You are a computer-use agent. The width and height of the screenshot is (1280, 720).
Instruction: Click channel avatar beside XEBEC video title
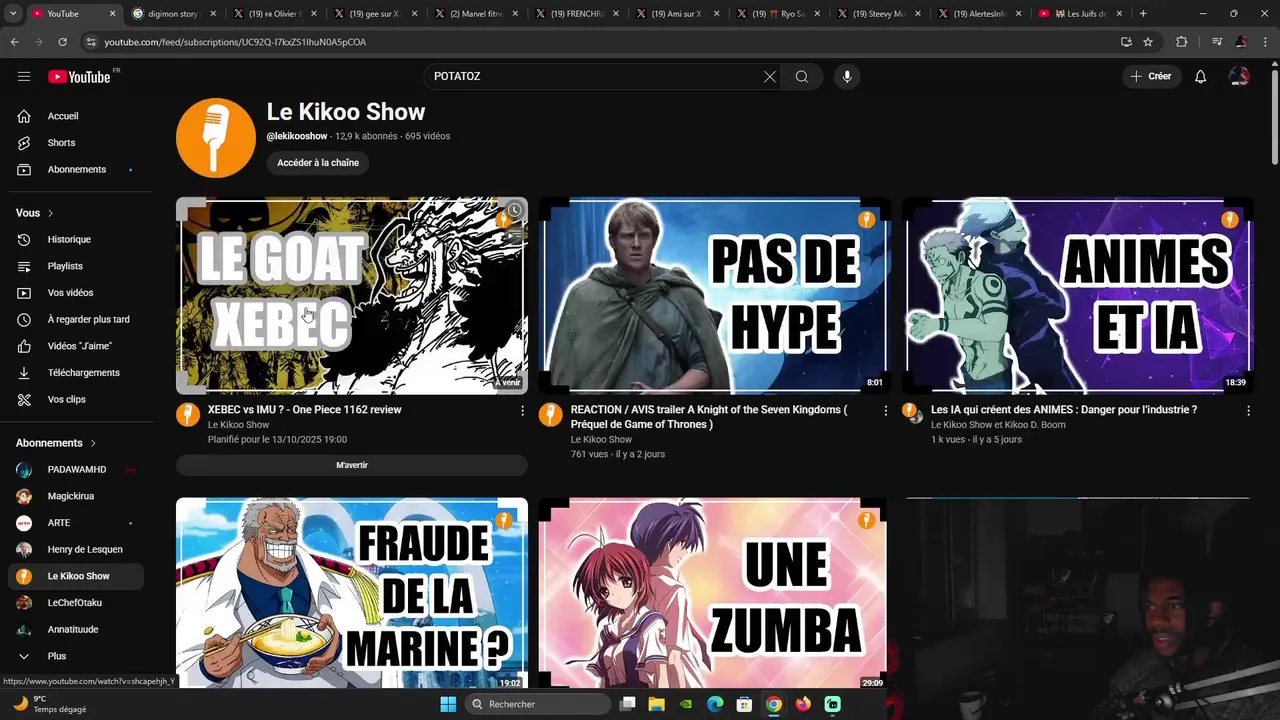188,415
